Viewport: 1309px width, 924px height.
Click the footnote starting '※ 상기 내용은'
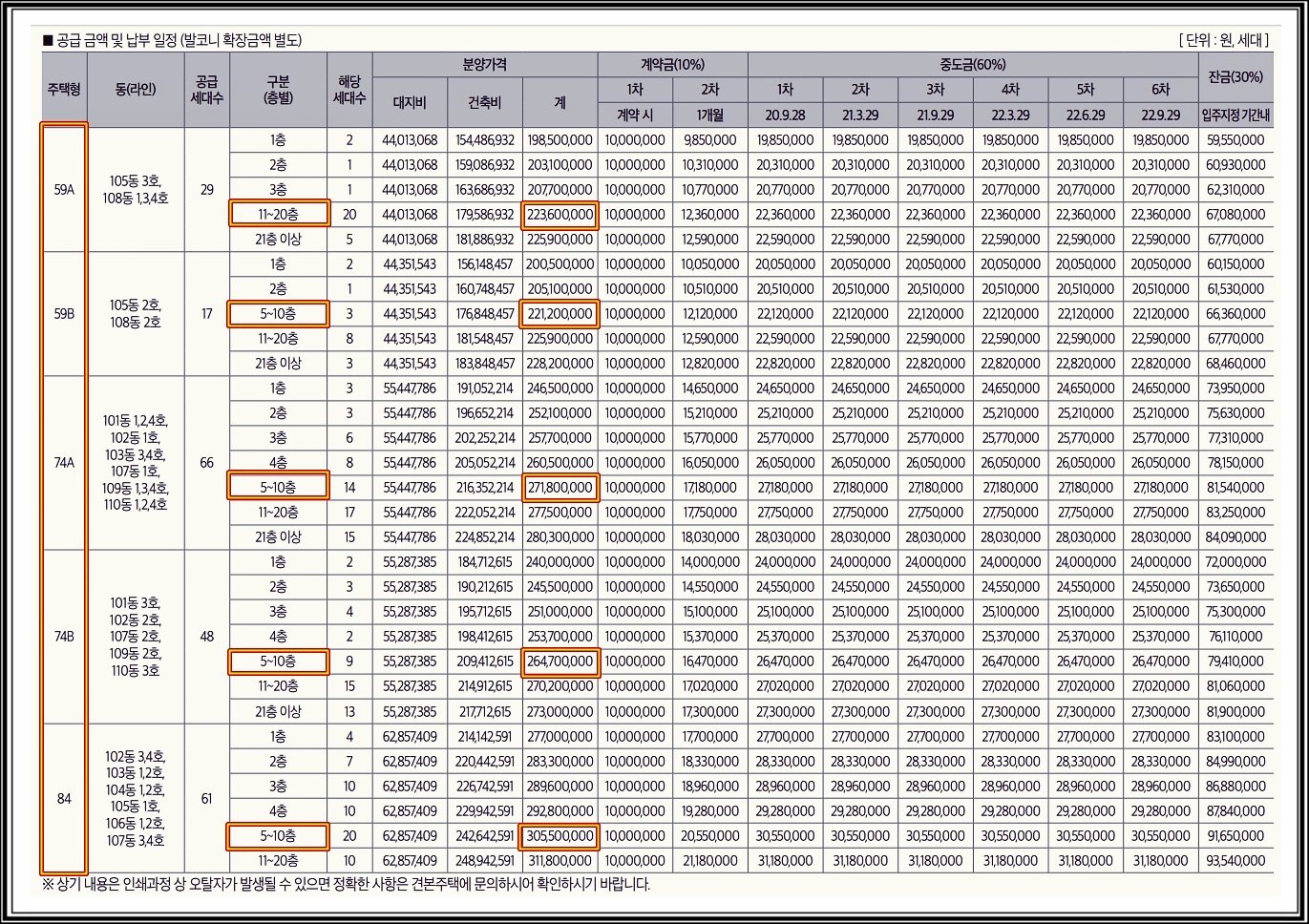click(x=346, y=885)
